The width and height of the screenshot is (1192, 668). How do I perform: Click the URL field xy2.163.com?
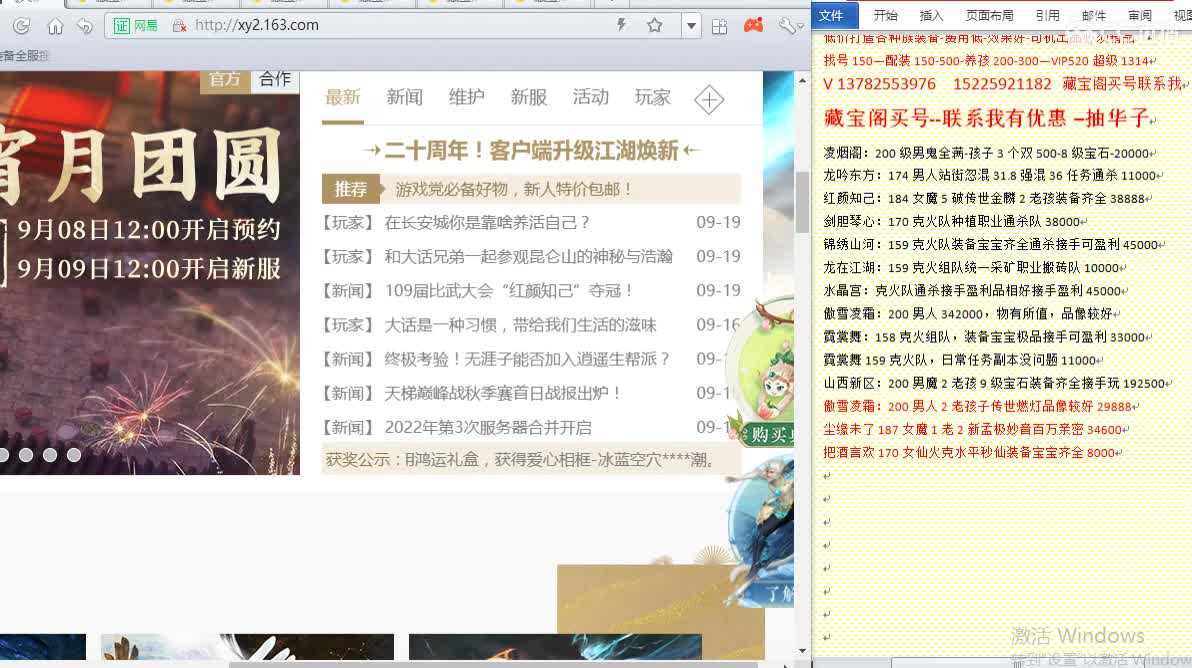point(256,25)
